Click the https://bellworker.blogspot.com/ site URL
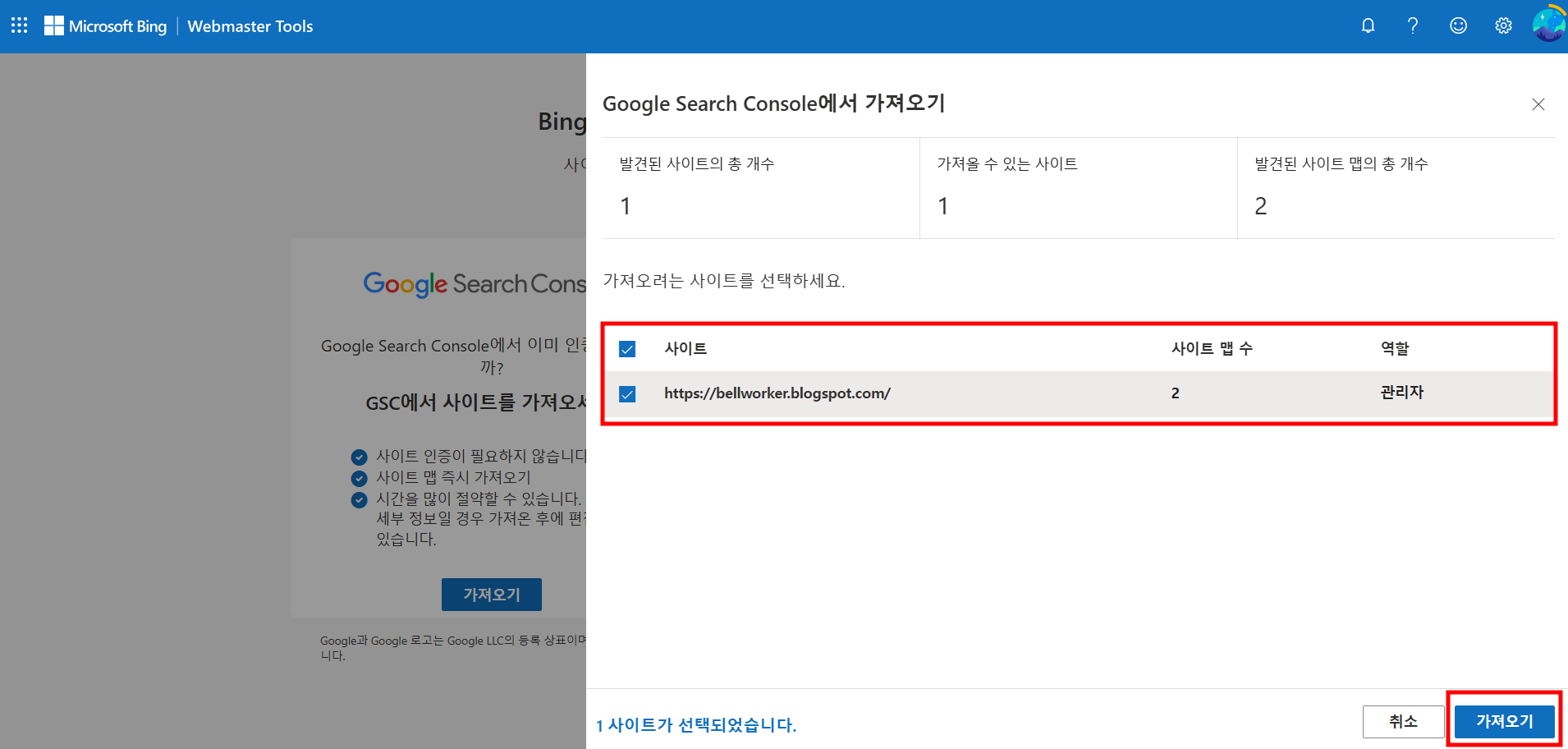 coord(777,393)
